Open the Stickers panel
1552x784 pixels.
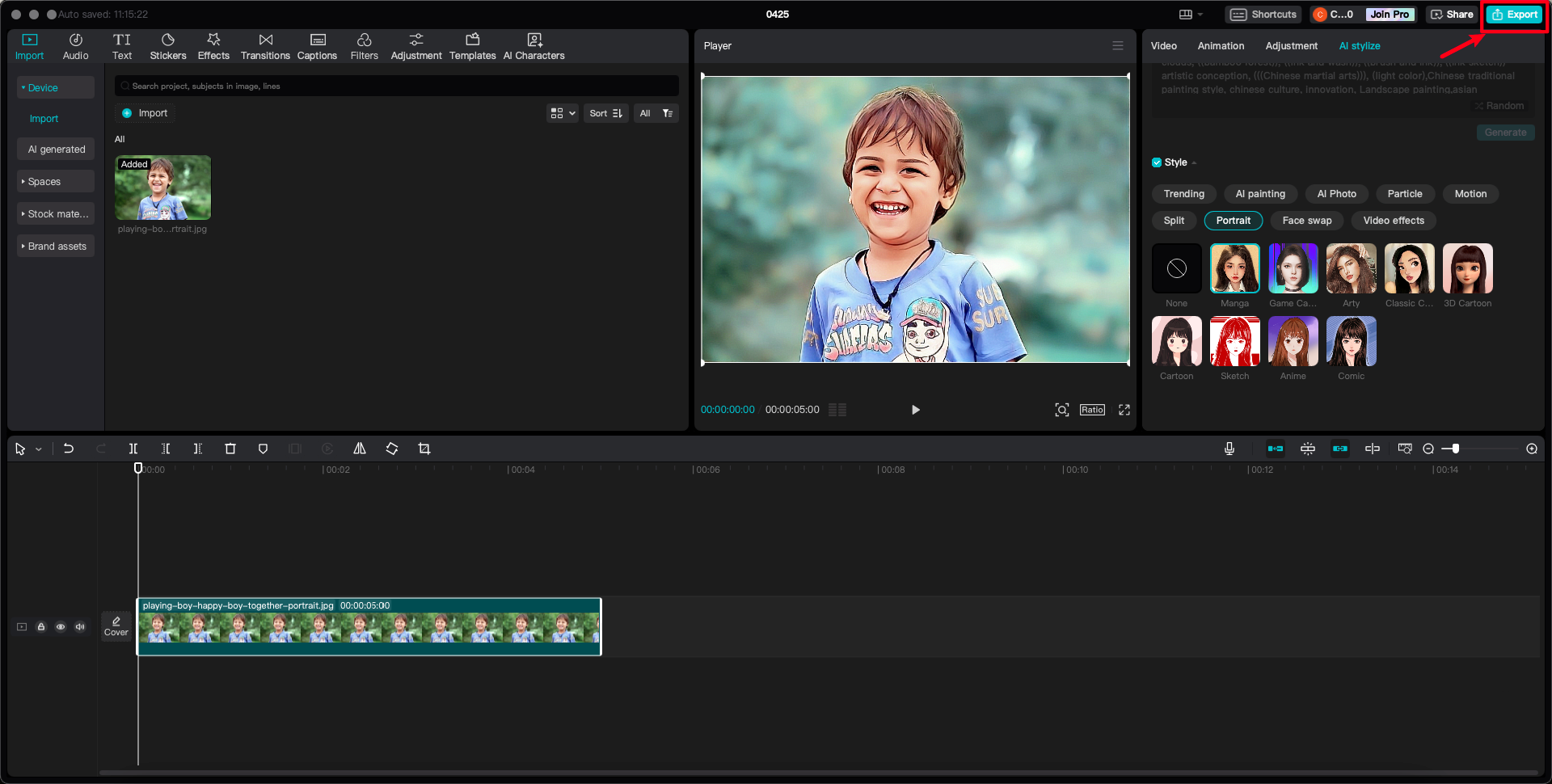point(168,45)
